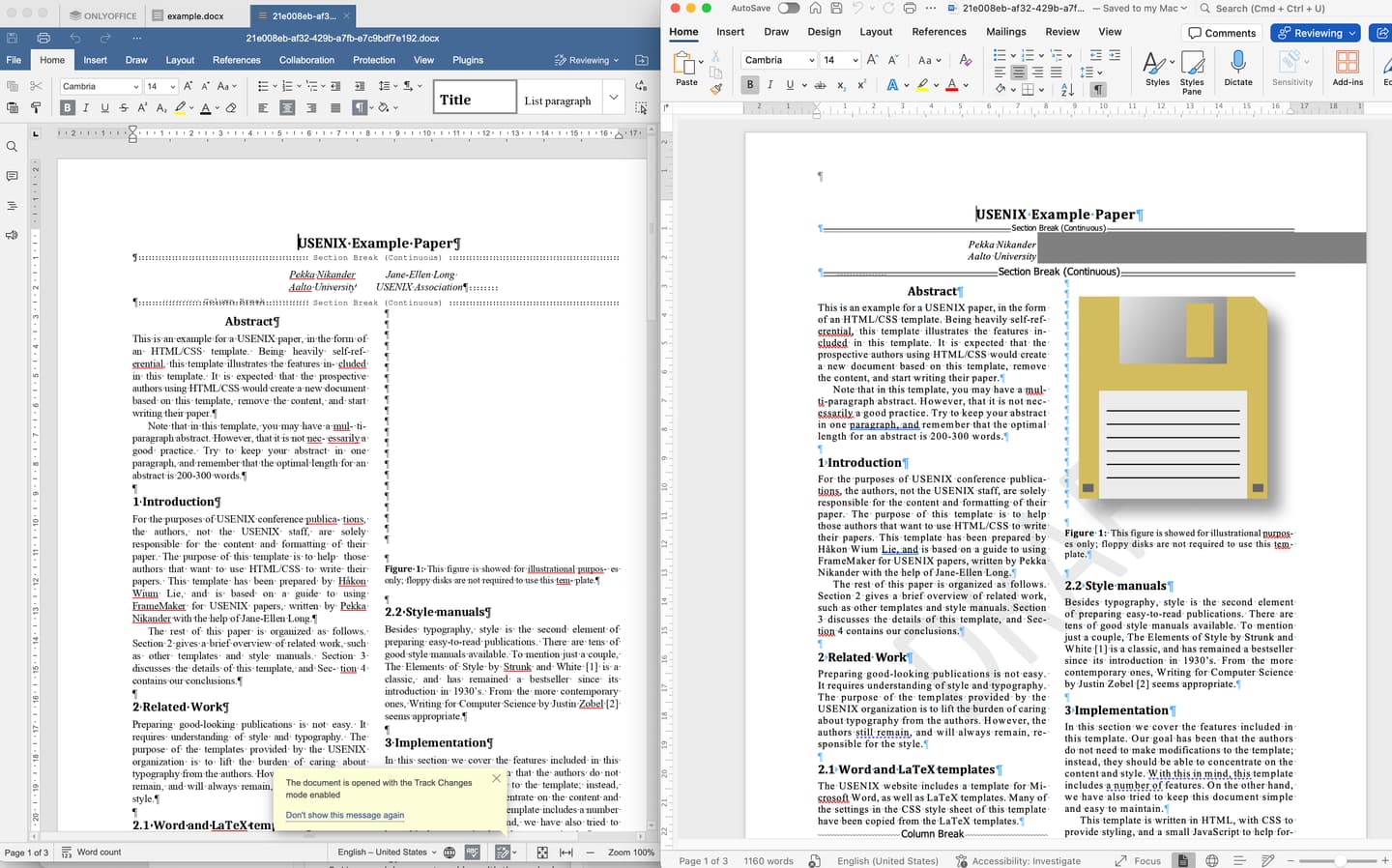Toggle the AutoSave switch in Word
1392x868 pixels.
click(789, 8)
